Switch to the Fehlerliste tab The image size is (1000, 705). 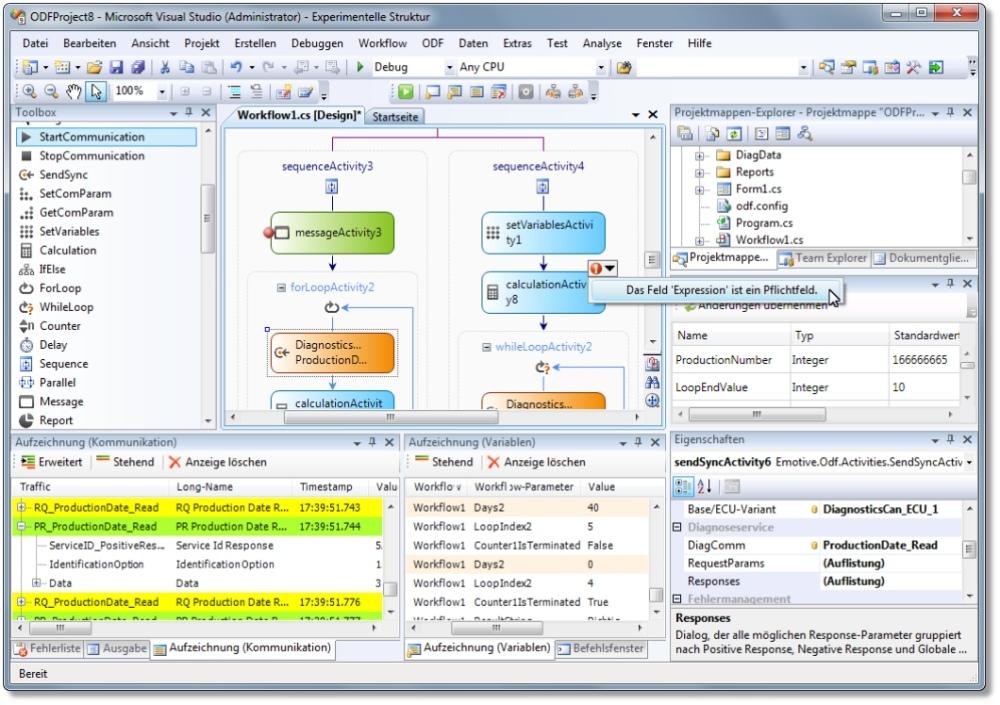pos(48,649)
